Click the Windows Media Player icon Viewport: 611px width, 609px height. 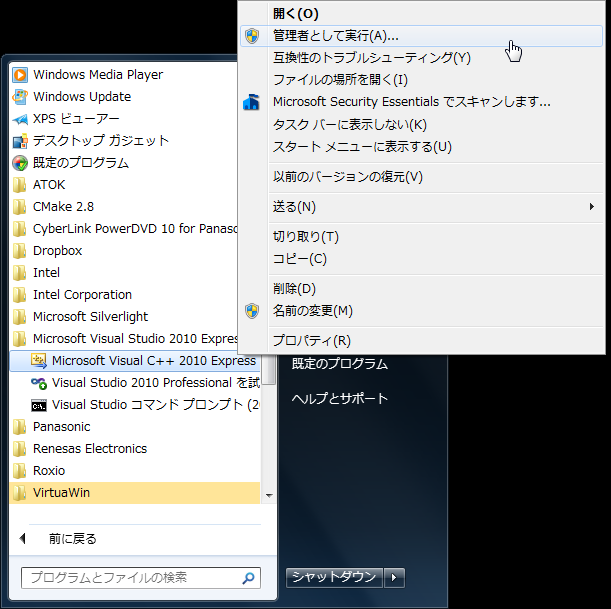20,75
